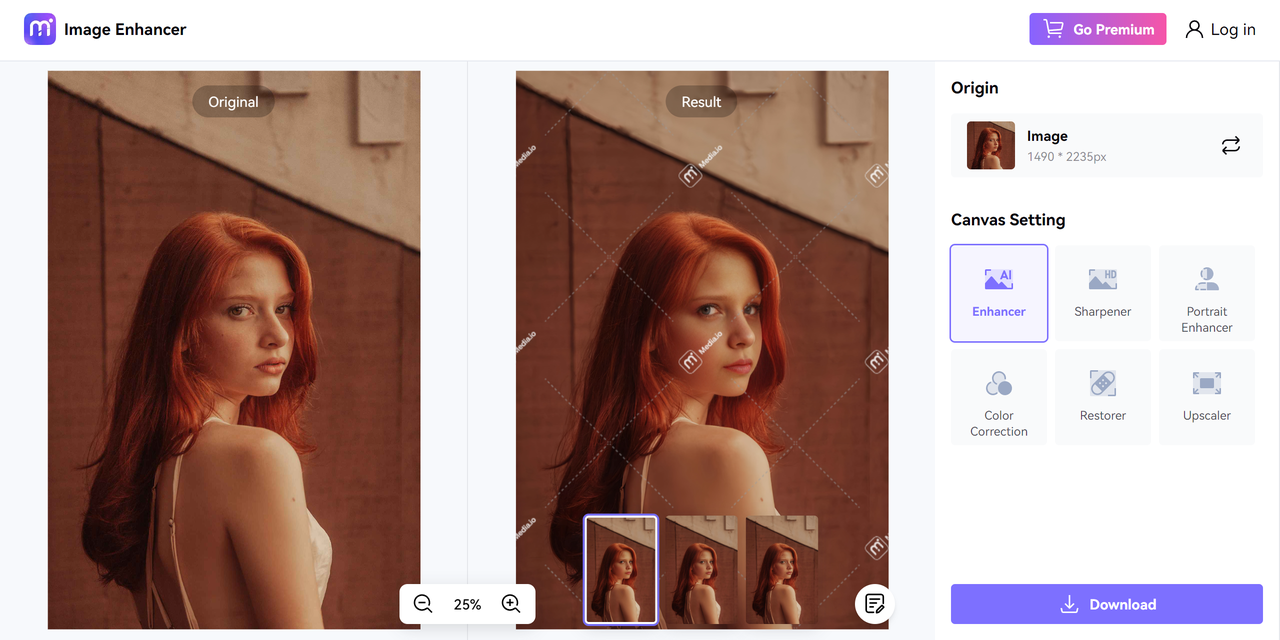The width and height of the screenshot is (1280, 640).
Task: Click the user profile icon beside Log in
Action: [x=1194, y=29]
